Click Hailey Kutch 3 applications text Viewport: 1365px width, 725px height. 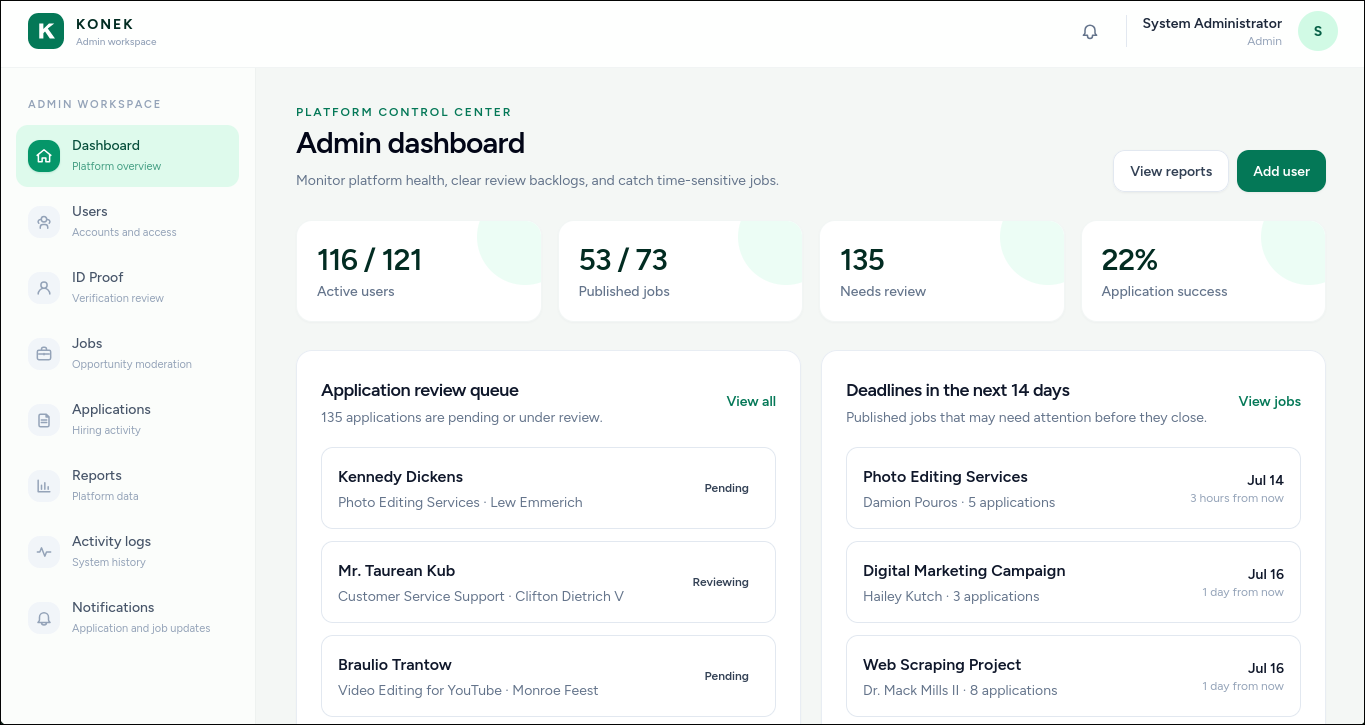pyautogui.click(x=951, y=596)
